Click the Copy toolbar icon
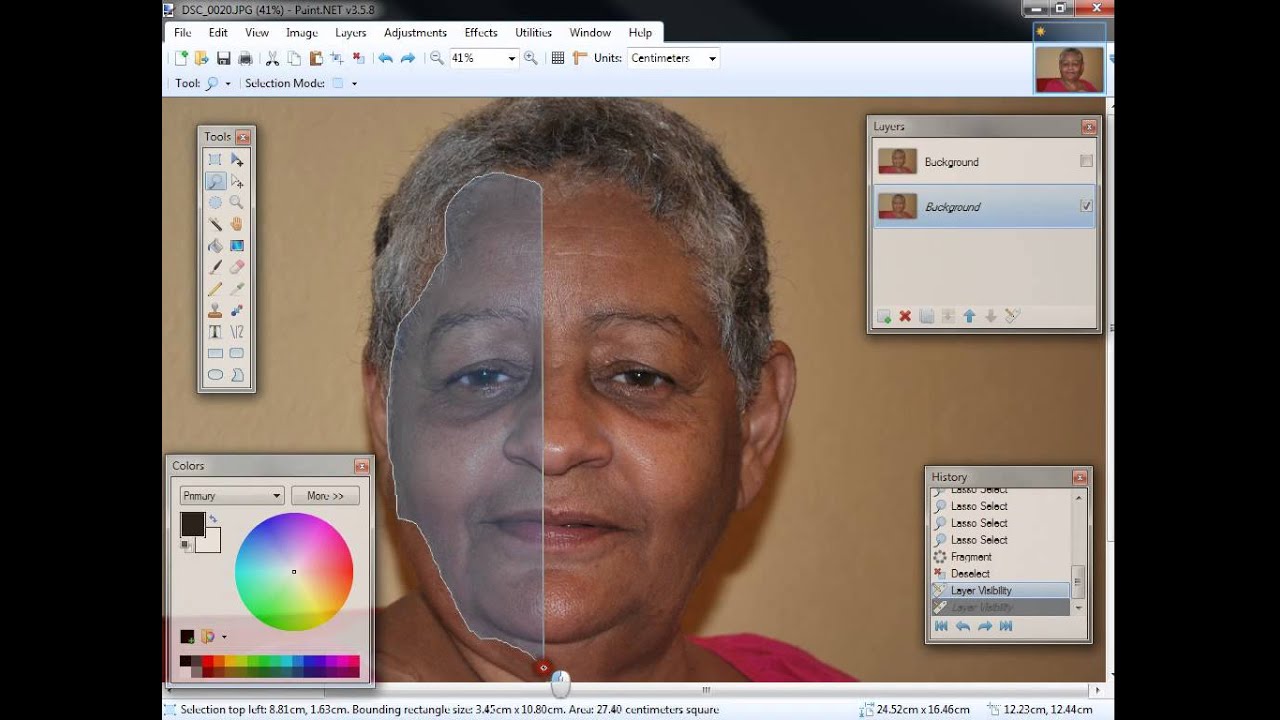The height and width of the screenshot is (720, 1280). coord(294,58)
